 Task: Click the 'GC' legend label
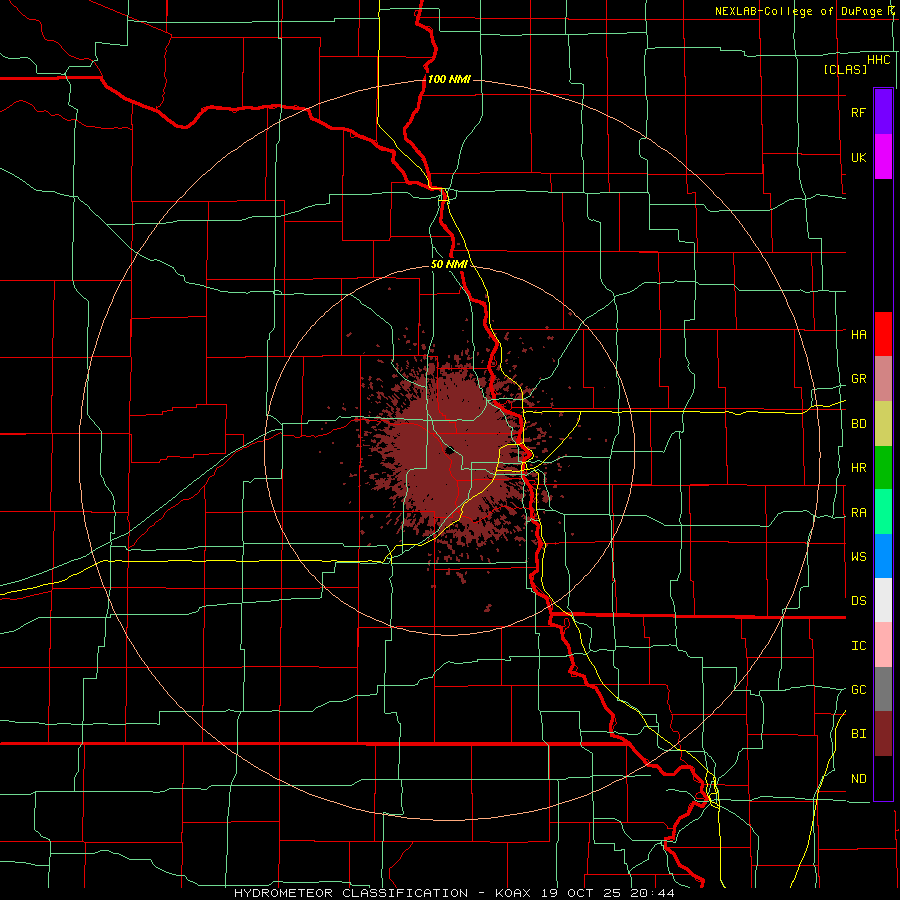point(858,689)
